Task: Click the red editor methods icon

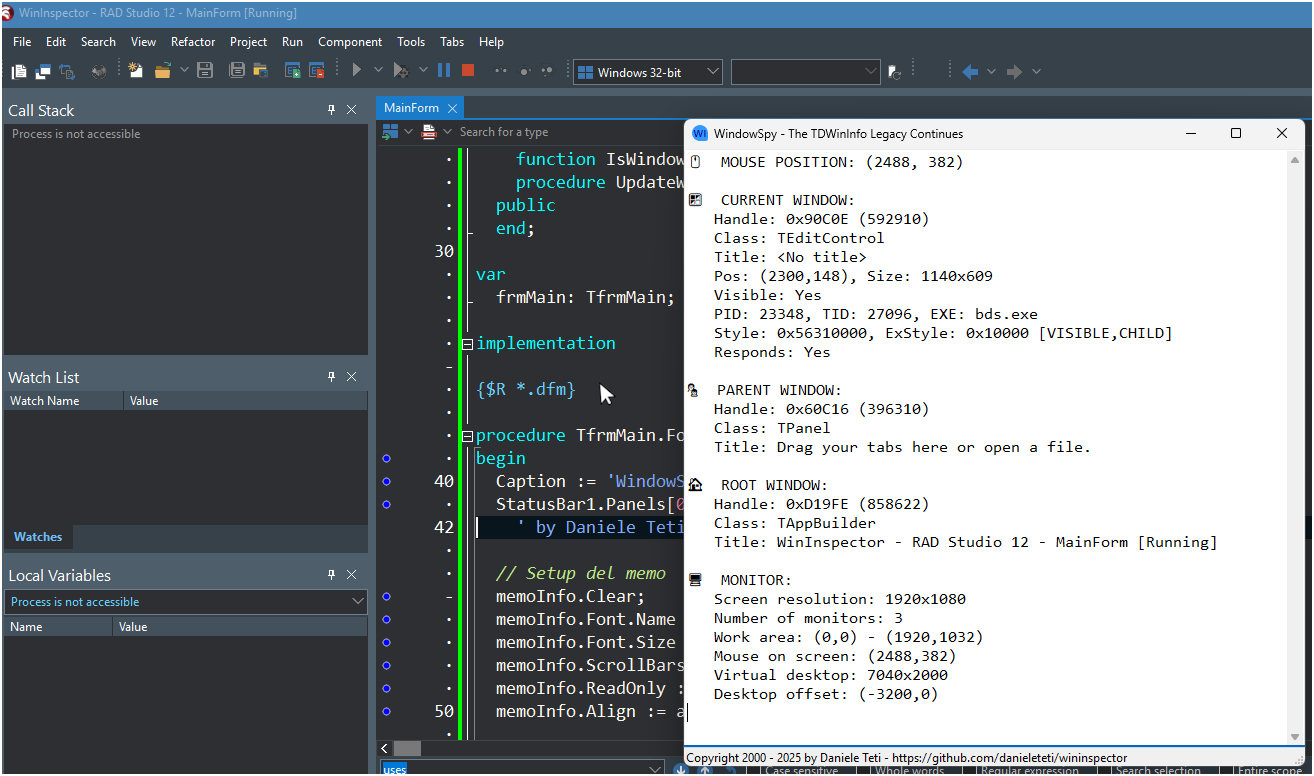Action: coord(429,132)
